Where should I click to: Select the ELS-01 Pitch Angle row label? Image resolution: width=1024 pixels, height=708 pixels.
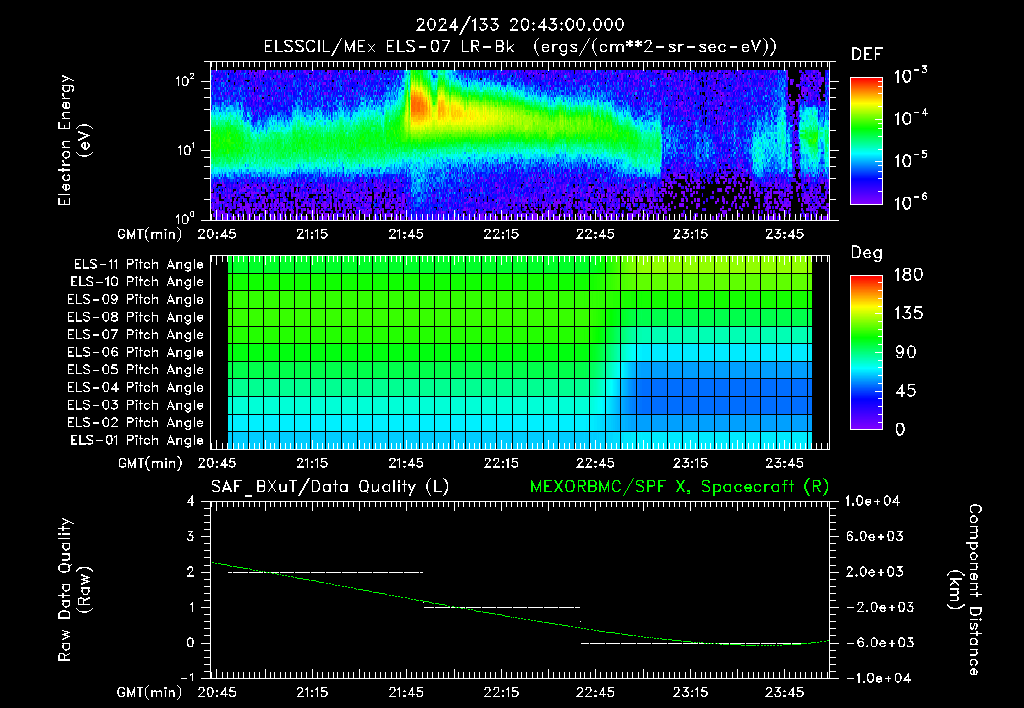click(137, 441)
